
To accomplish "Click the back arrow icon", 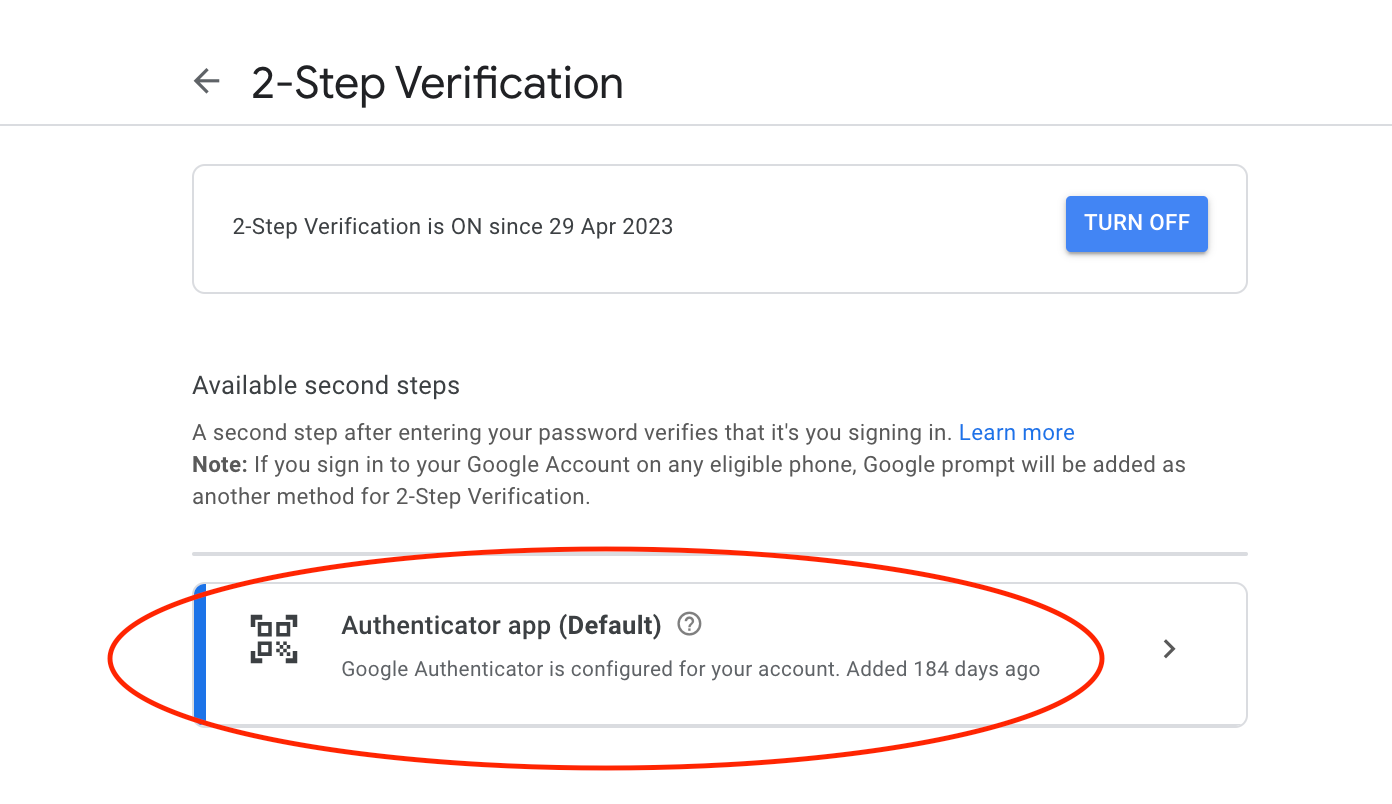I will click(206, 81).
